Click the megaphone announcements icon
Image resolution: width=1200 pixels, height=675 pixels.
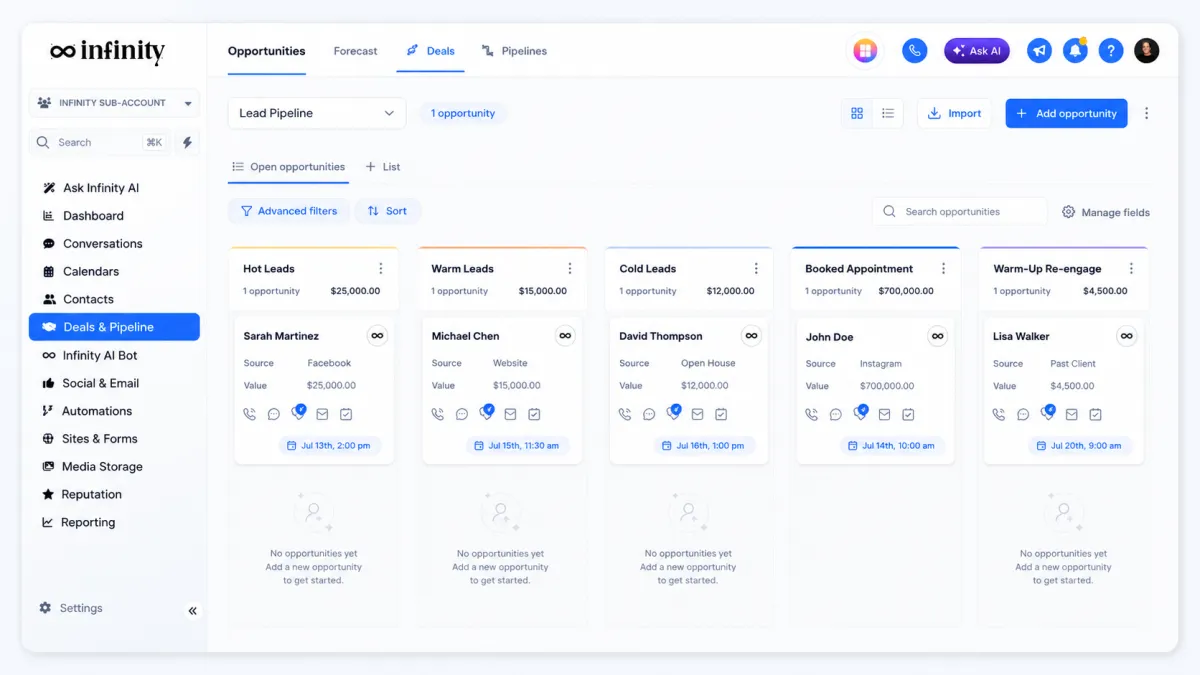tap(1039, 51)
